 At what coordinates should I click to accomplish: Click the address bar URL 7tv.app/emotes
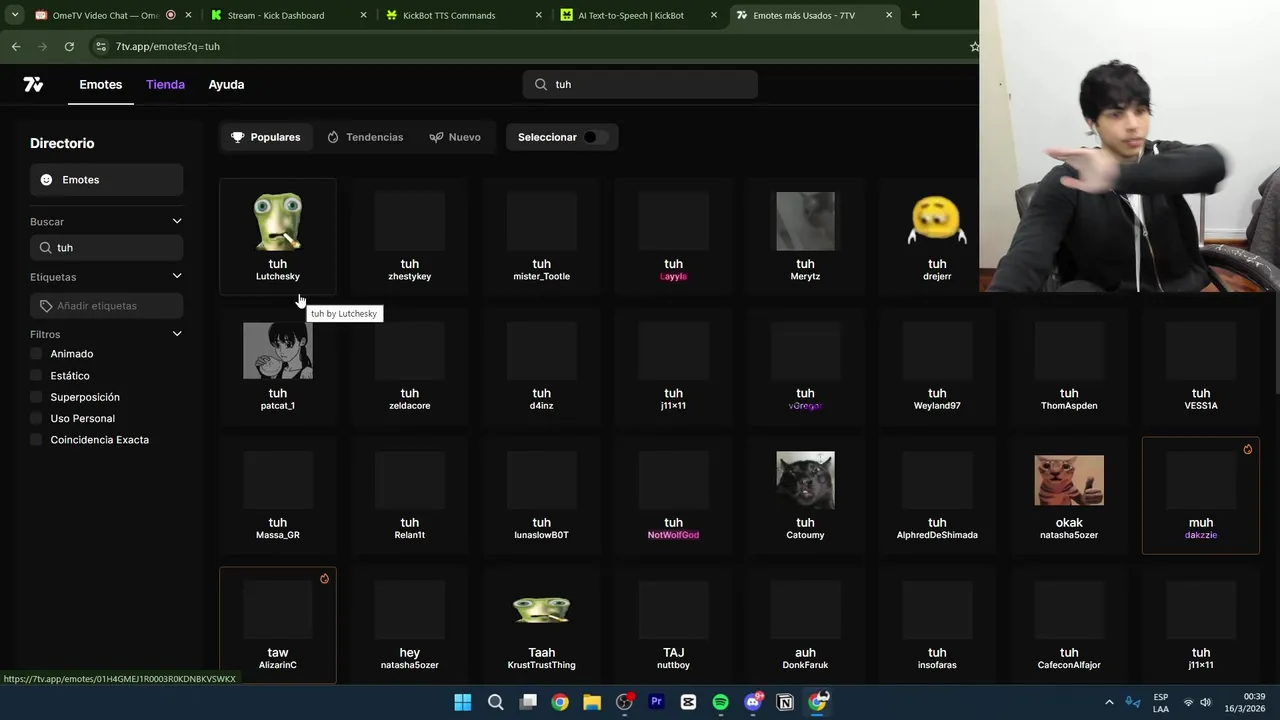tap(167, 46)
